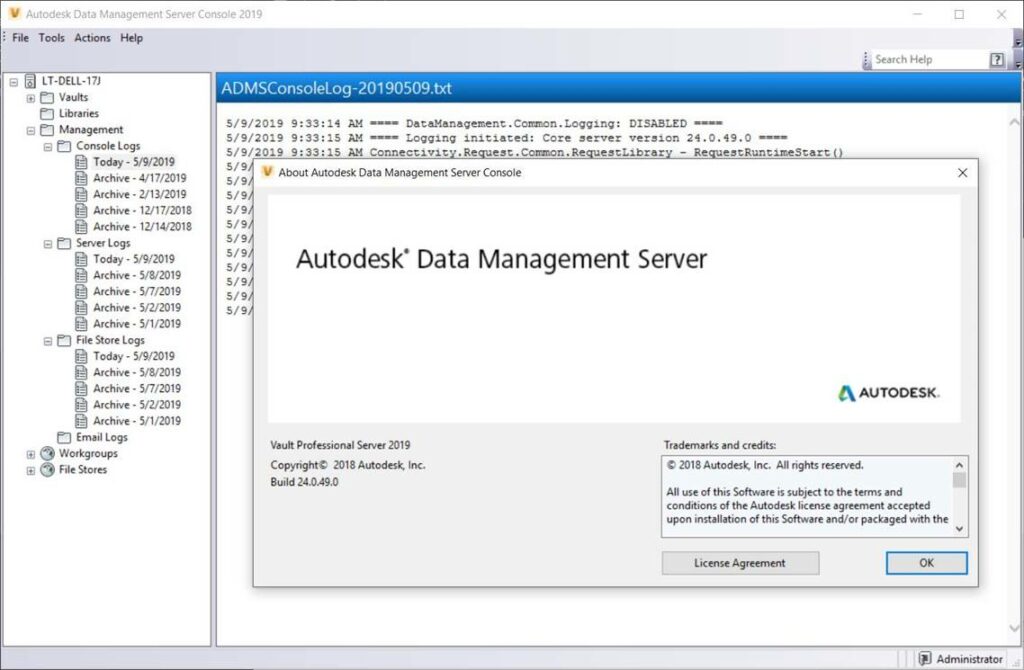Click log file icon for Archive 12/14/2018

coord(81,227)
